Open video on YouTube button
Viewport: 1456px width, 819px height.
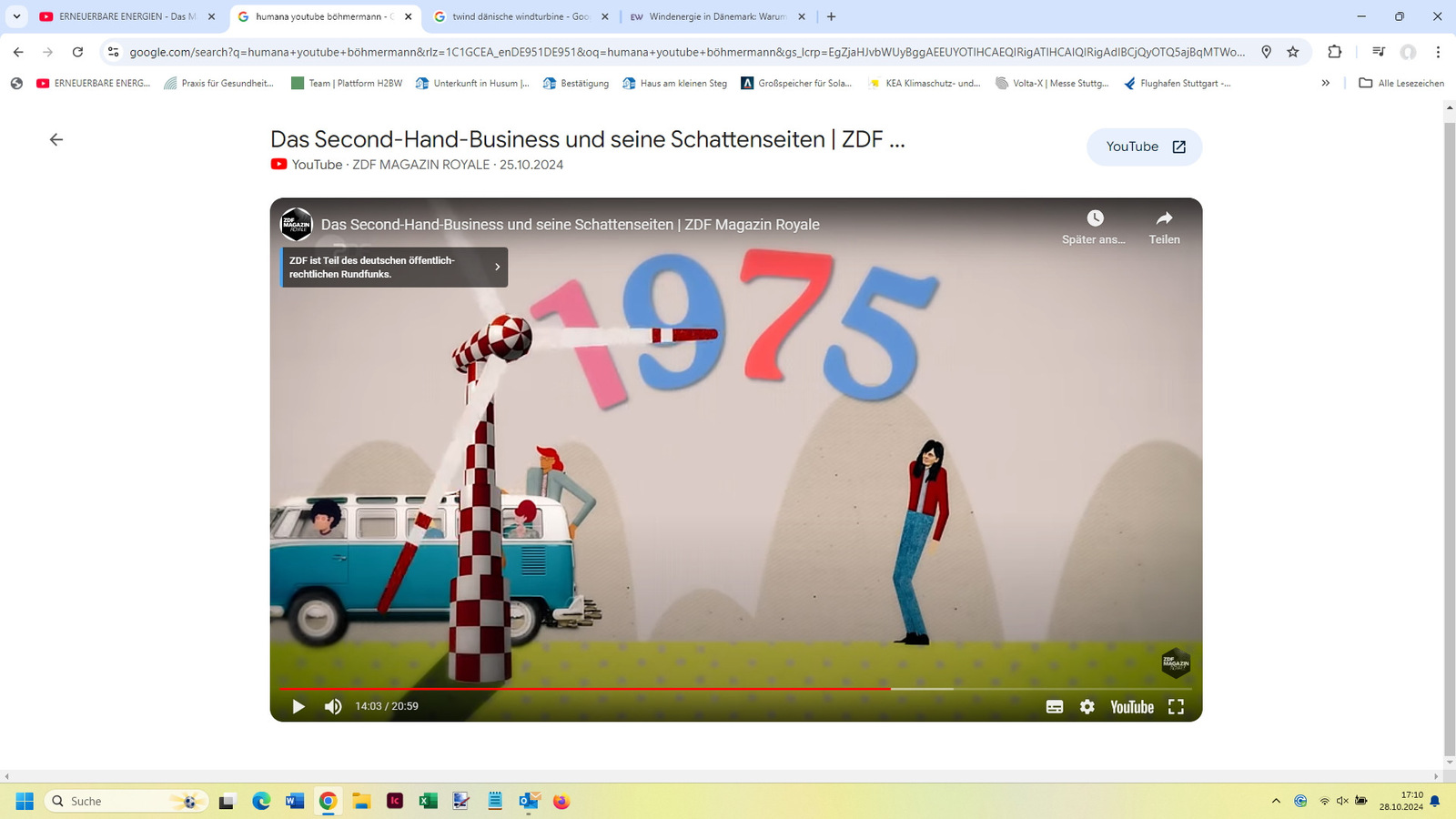(x=1144, y=147)
